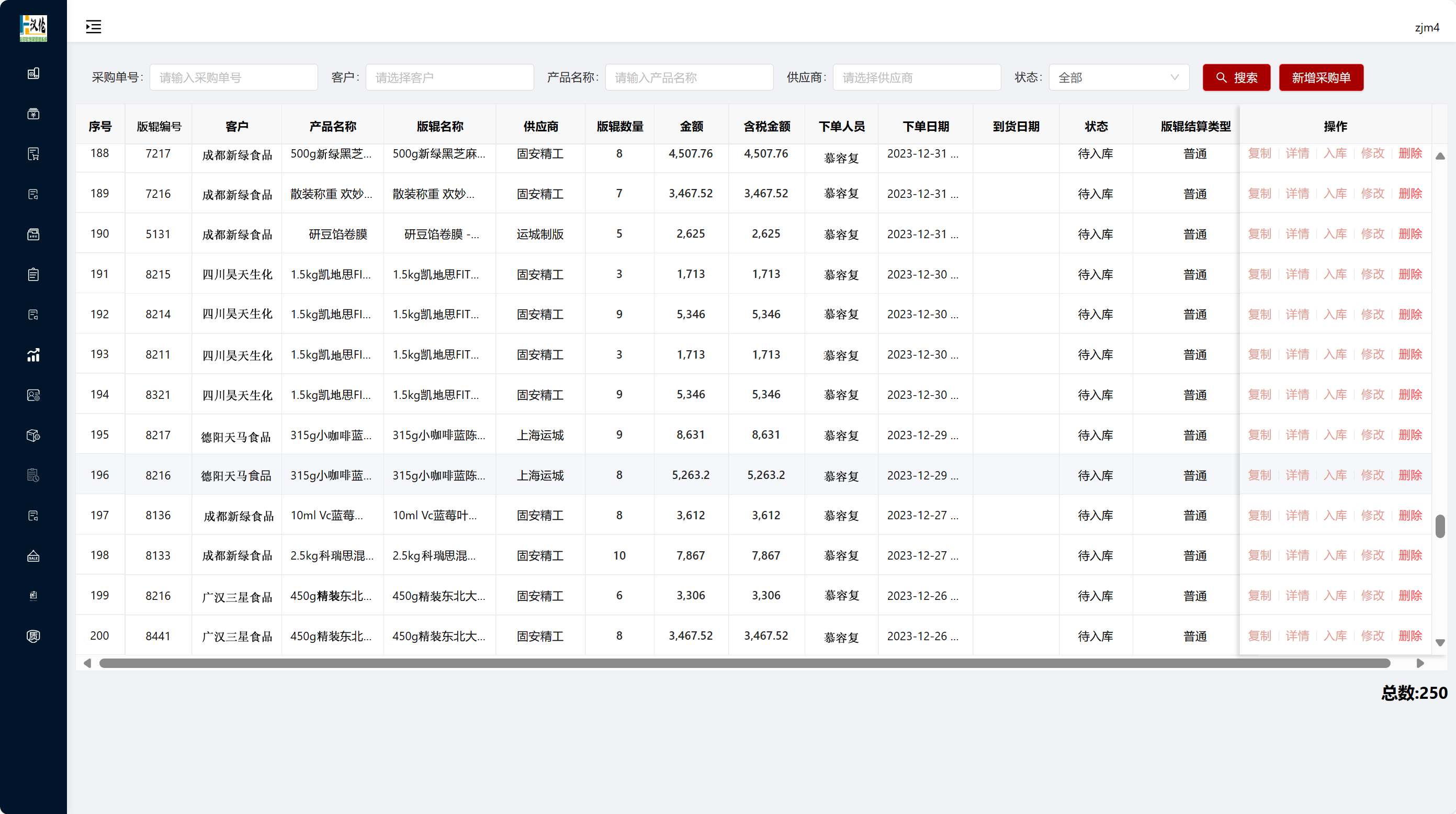Click 详情 for row 193
This screenshot has width=1456, height=814.
coord(1297,354)
